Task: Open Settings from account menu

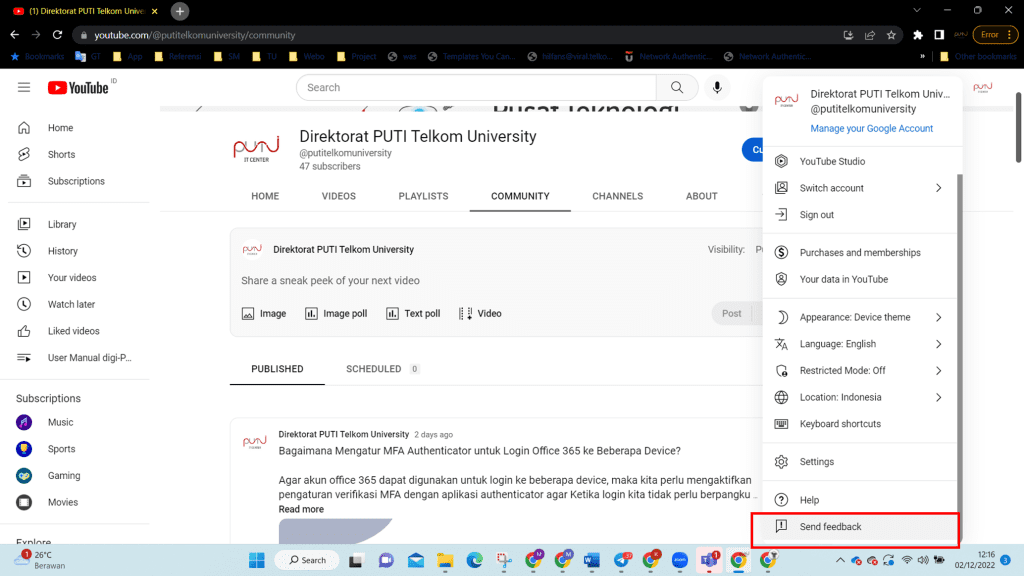Action: point(859,462)
